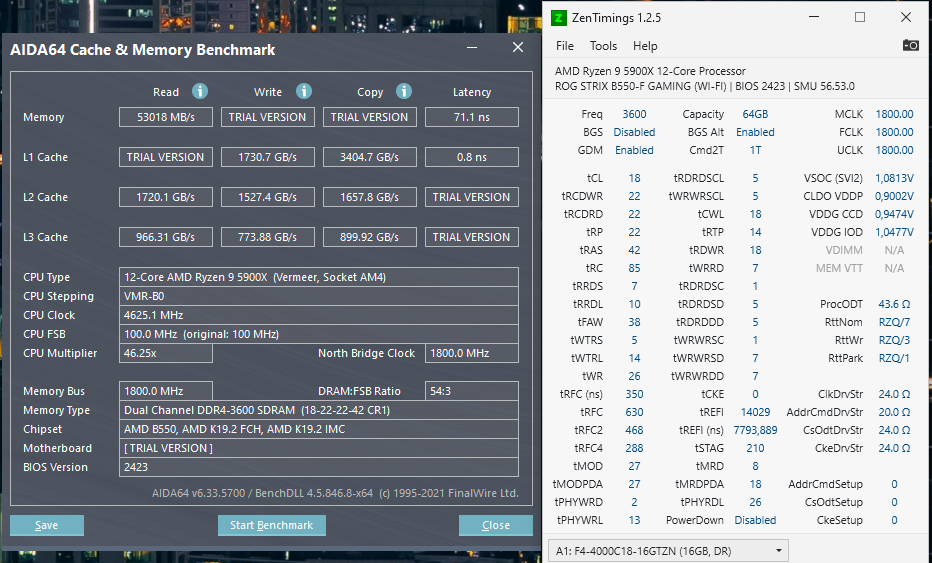This screenshot has width=932, height=563.
Task: Click the Read info icon in AIDA64
Action: coord(200,91)
